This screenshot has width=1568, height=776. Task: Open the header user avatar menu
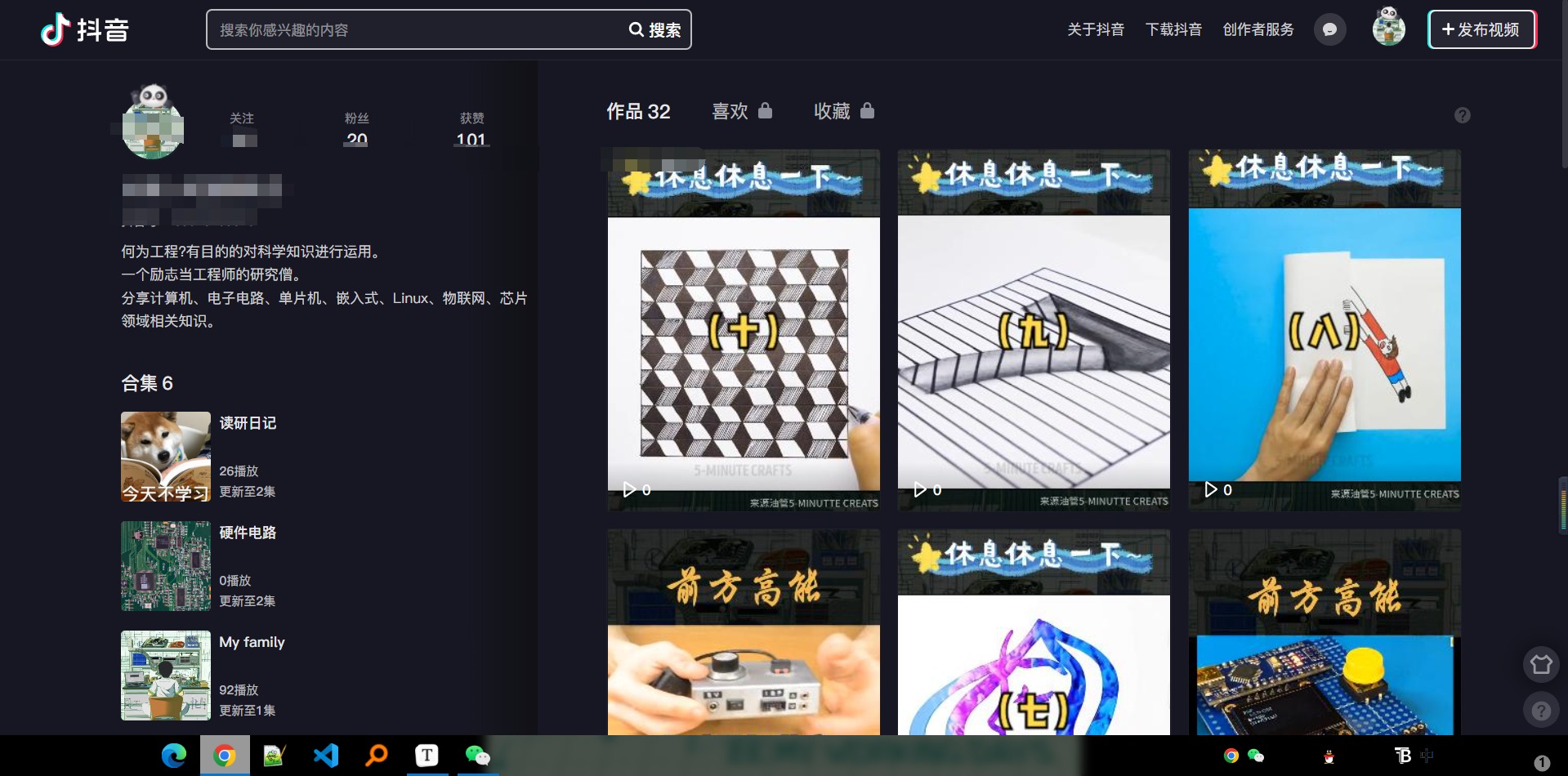click(x=1388, y=26)
